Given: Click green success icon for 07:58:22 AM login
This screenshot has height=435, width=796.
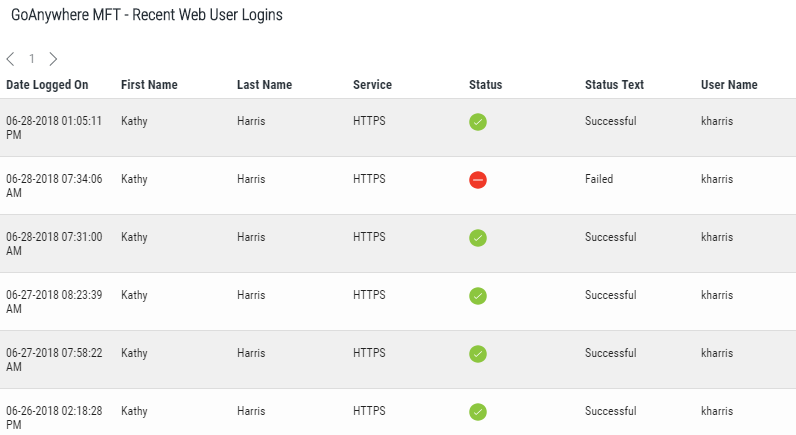Looking at the screenshot, I should pyautogui.click(x=478, y=354).
